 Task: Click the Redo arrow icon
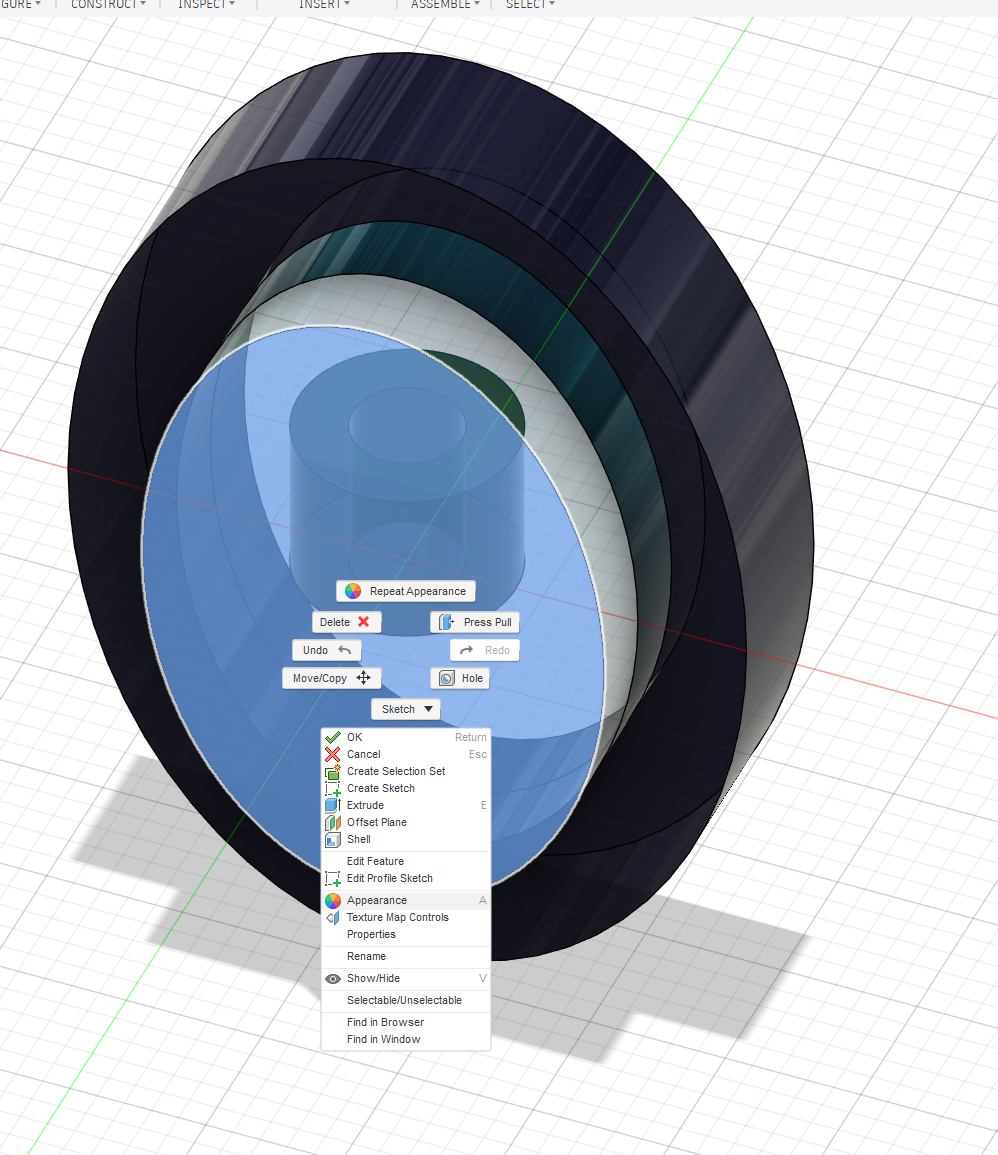[466, 650]
